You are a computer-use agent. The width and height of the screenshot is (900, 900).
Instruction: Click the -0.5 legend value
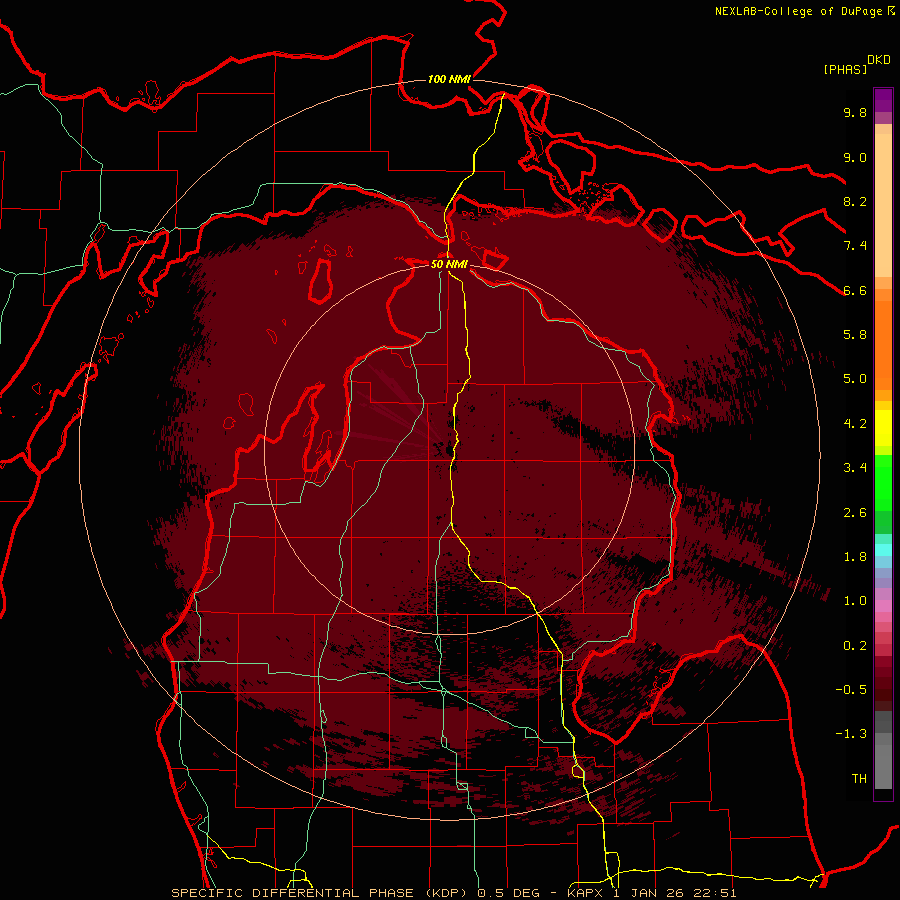click(851, 690)
